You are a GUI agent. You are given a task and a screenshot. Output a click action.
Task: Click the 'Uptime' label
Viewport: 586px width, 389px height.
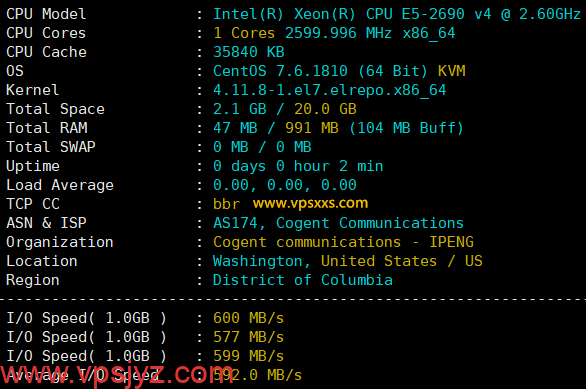tap(33, 166)
